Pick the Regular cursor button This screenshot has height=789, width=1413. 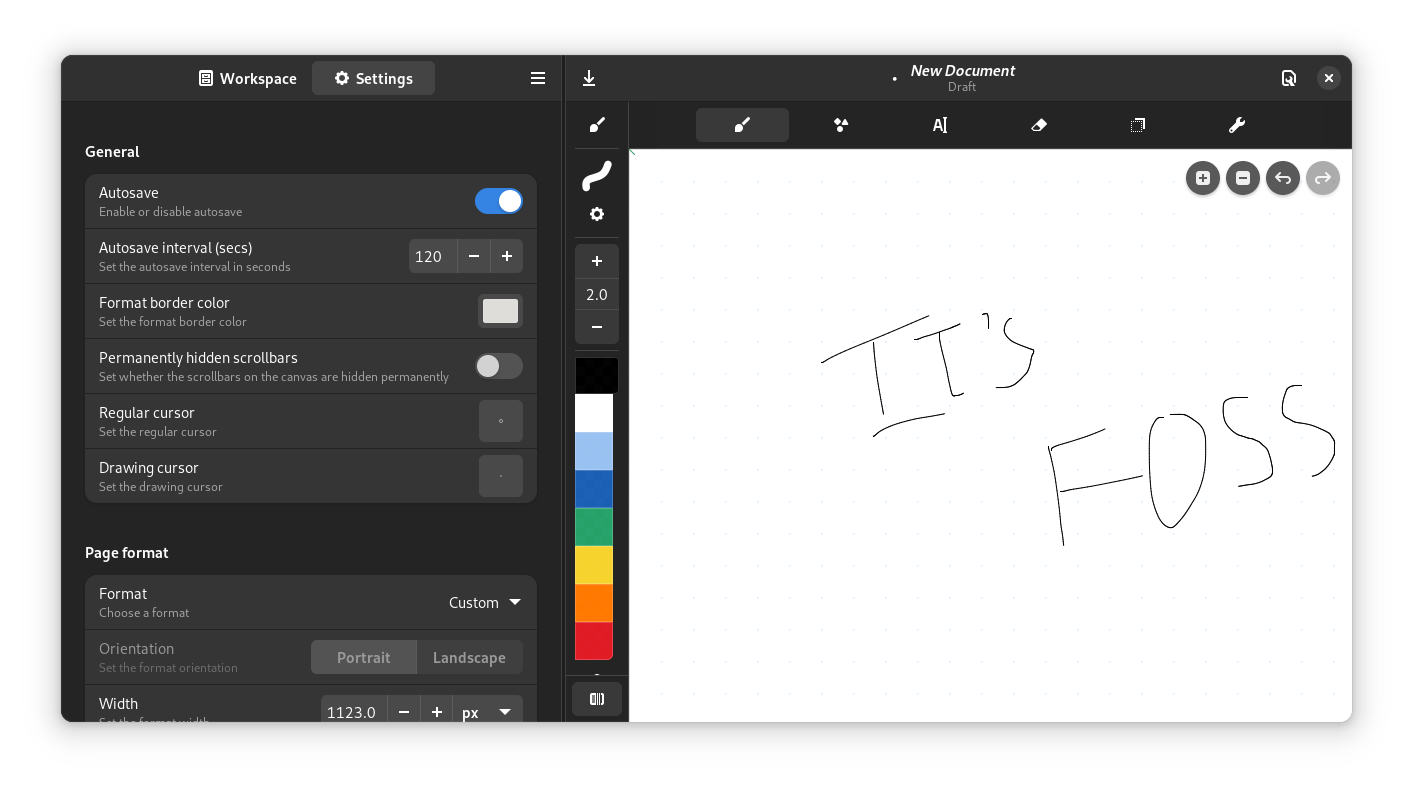500,421
